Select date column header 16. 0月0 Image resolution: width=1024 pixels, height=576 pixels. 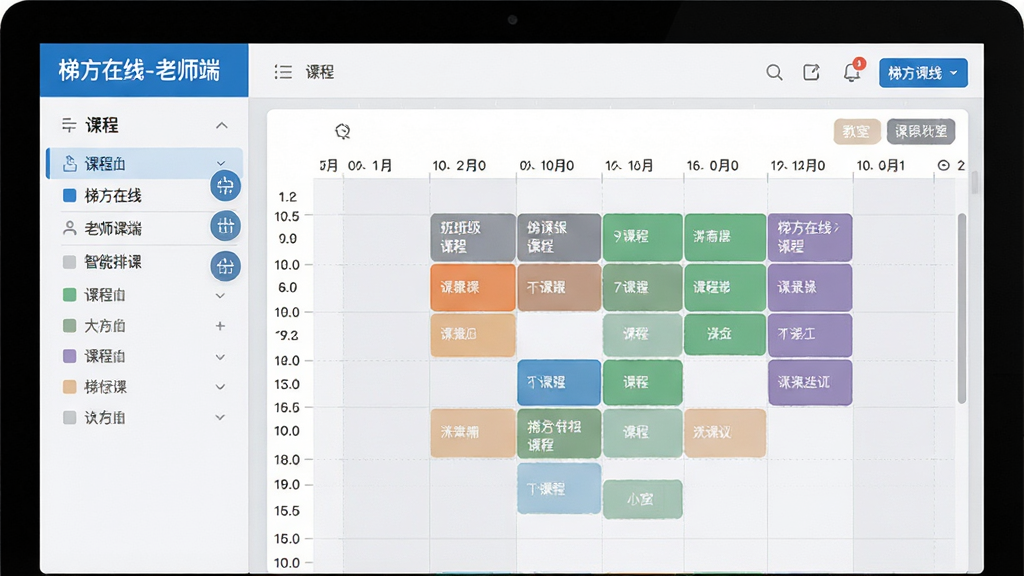(712, 166)
